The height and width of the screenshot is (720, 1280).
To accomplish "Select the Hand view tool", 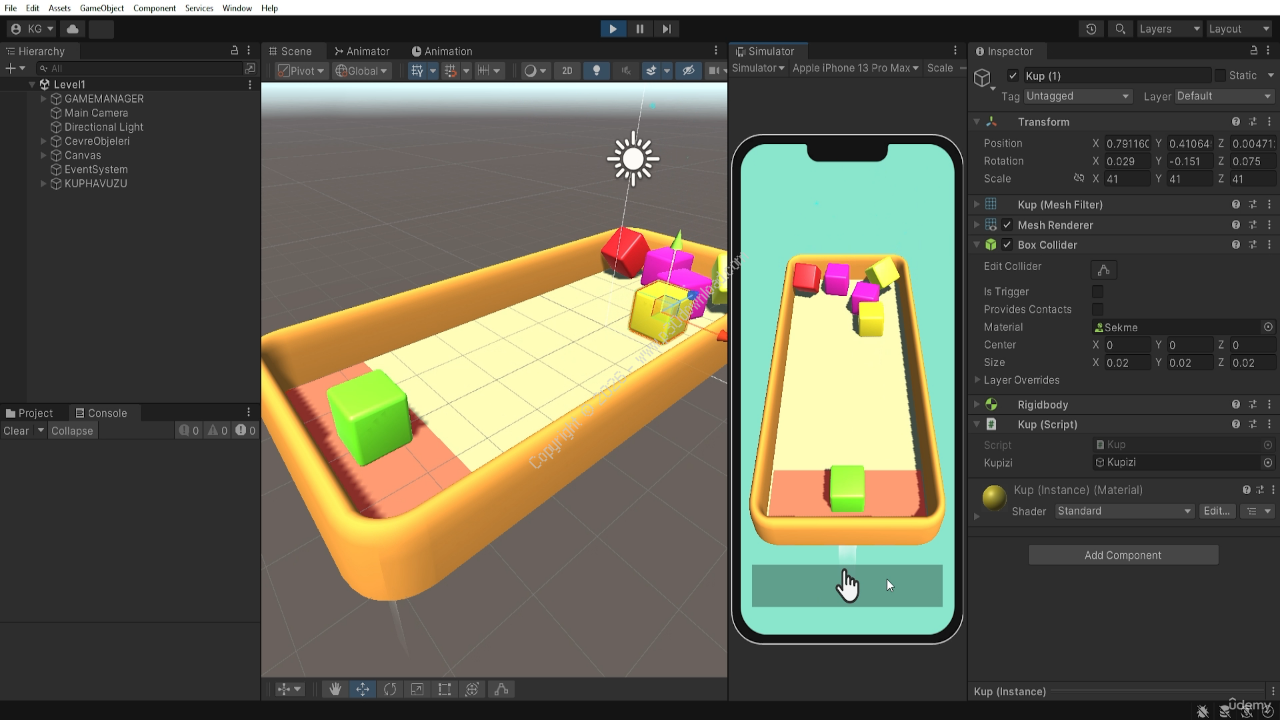I will (x=335, y=689).
